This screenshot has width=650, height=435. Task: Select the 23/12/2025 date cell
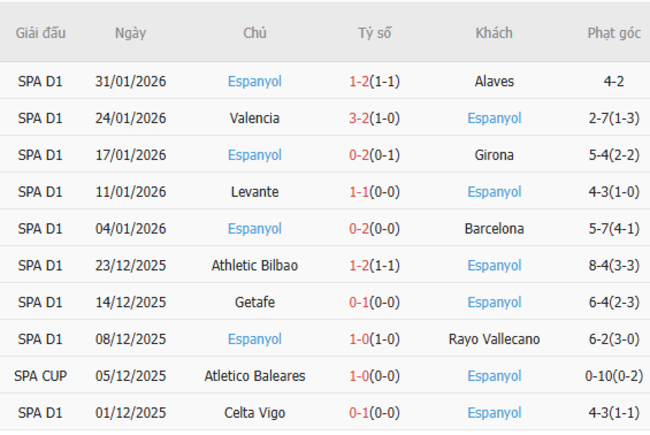click(x=130, y=266)
